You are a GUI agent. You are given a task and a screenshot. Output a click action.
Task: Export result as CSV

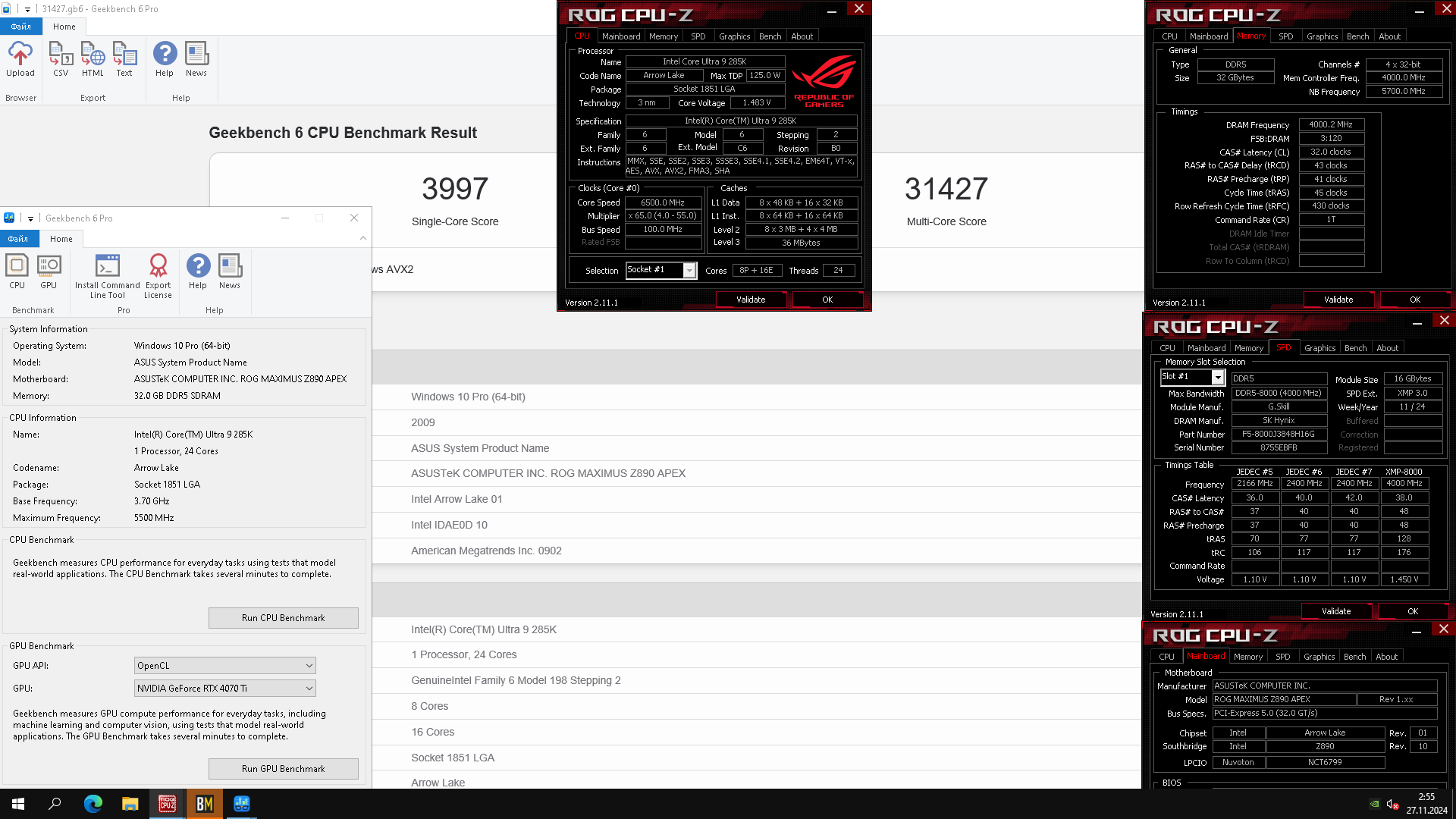coord(61,59)
